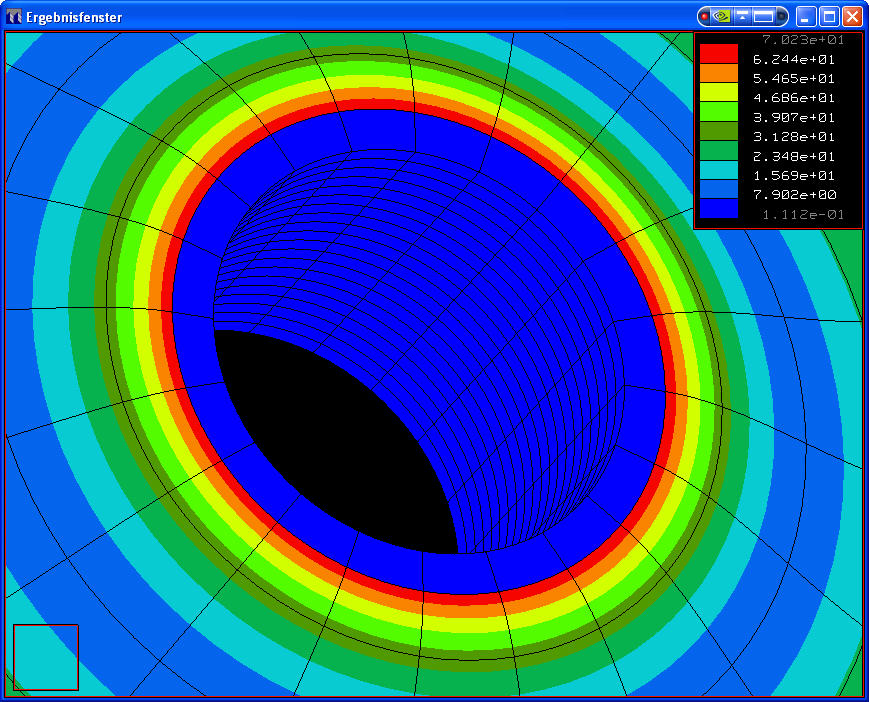Click the legend value 7.902e+00

(795, 195)
